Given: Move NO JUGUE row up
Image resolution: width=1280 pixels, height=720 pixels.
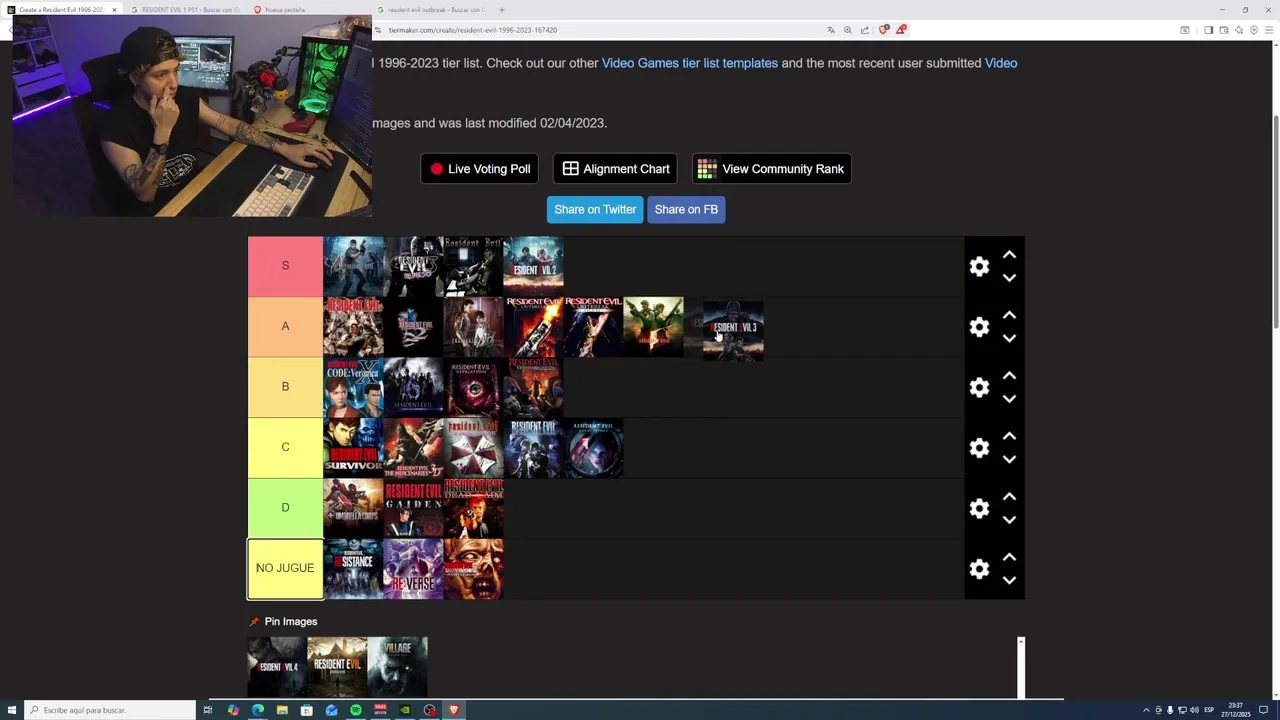Looking at the screenshot, I should pos(1009,557).
